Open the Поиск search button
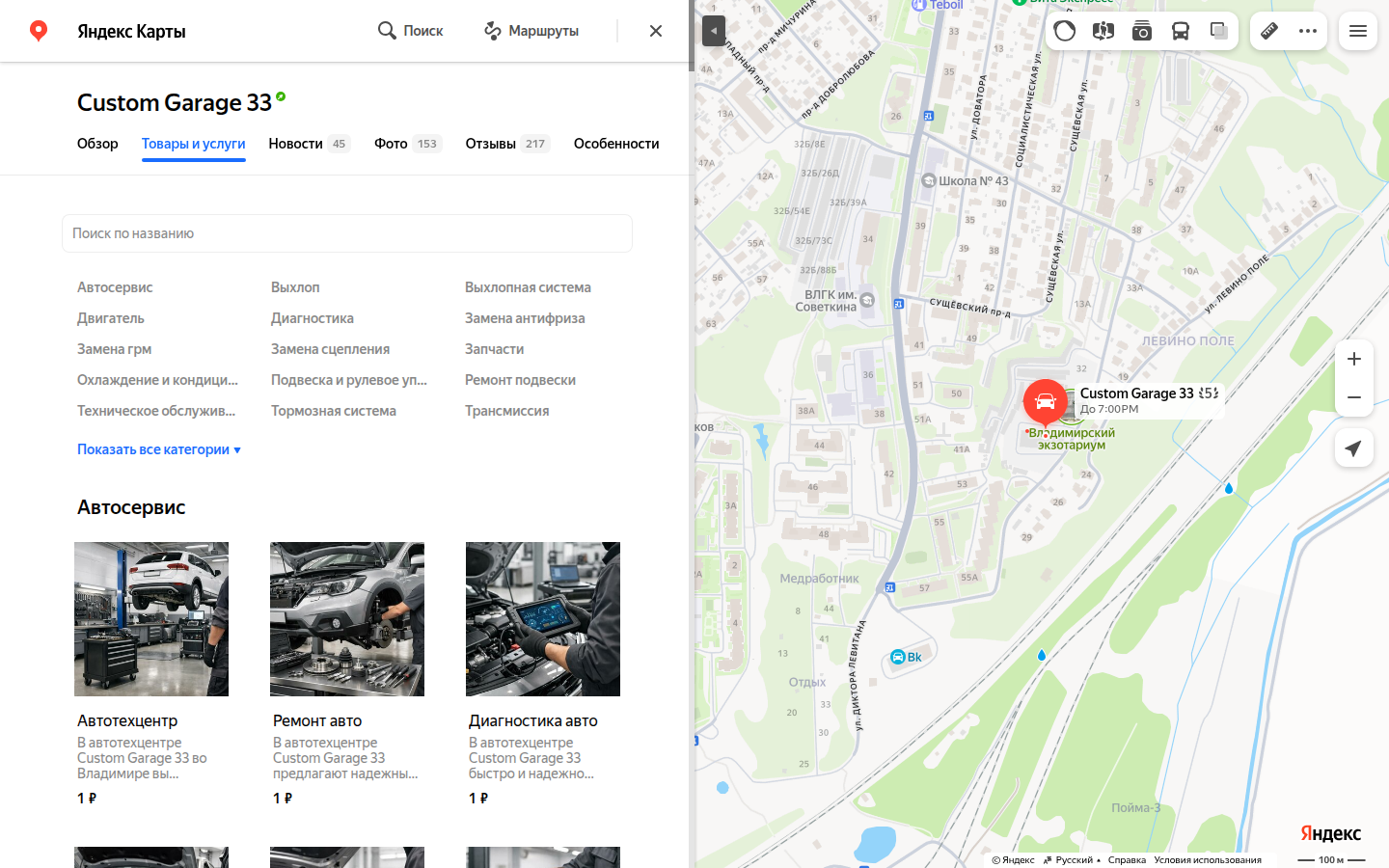 (411, 31)
